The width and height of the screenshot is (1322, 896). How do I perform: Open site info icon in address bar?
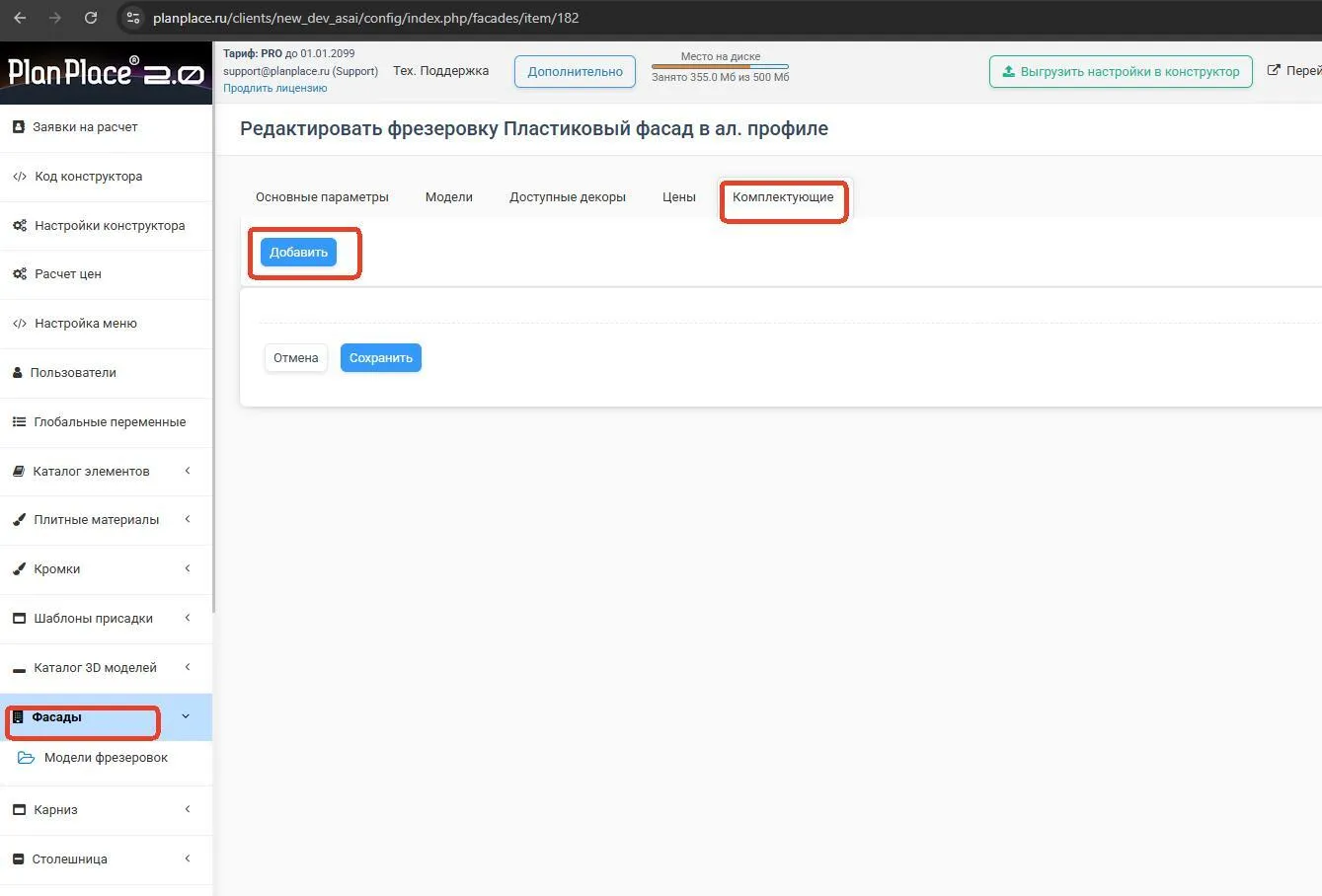(133, 18)
